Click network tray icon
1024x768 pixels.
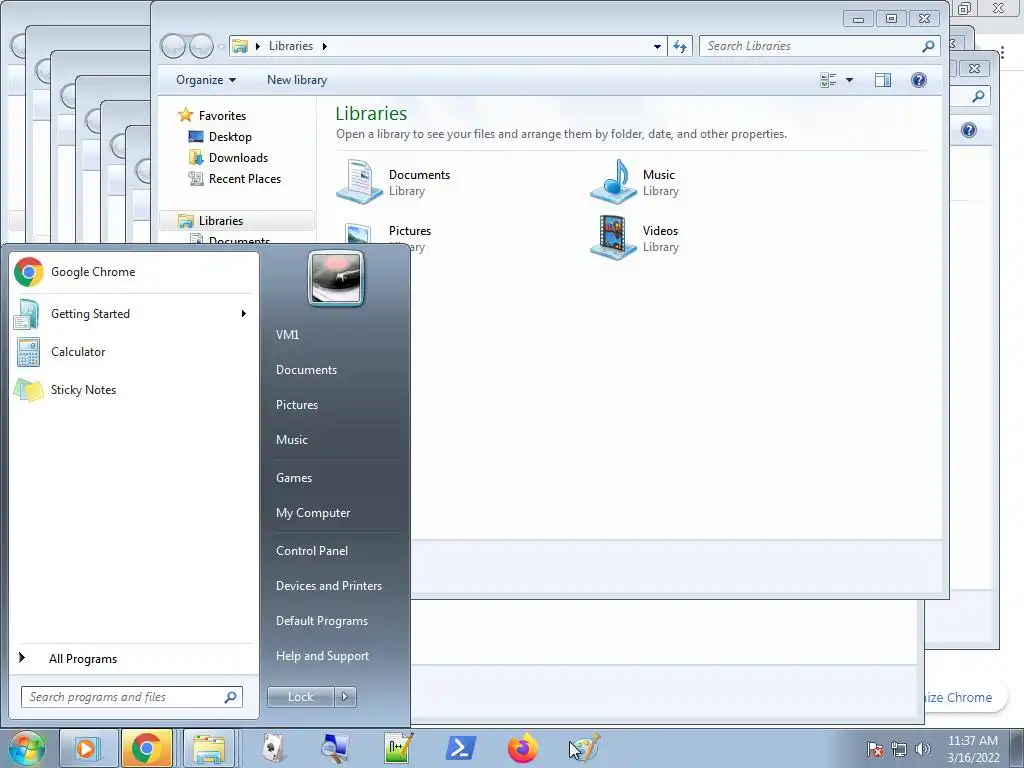pos(899,749)
